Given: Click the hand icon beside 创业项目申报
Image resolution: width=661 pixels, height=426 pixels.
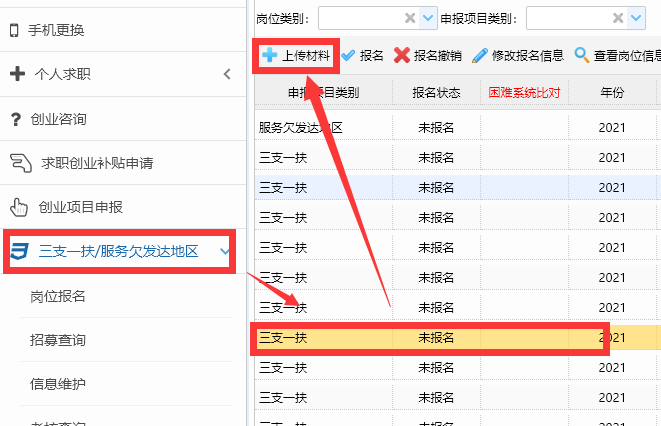Looking at the screenshot, I should pyautogui.click(x=18, y=207).
